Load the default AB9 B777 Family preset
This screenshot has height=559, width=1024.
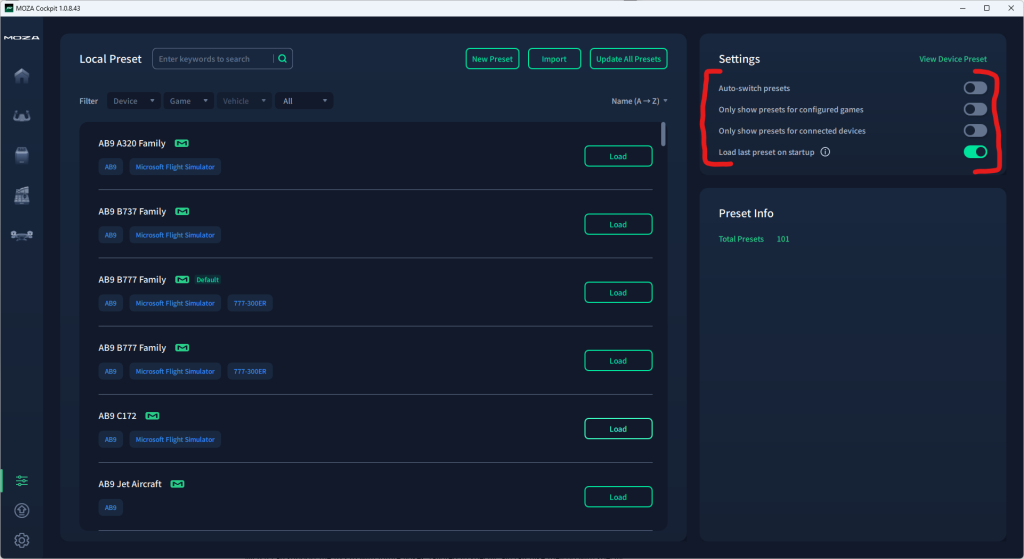click(618, 293)
